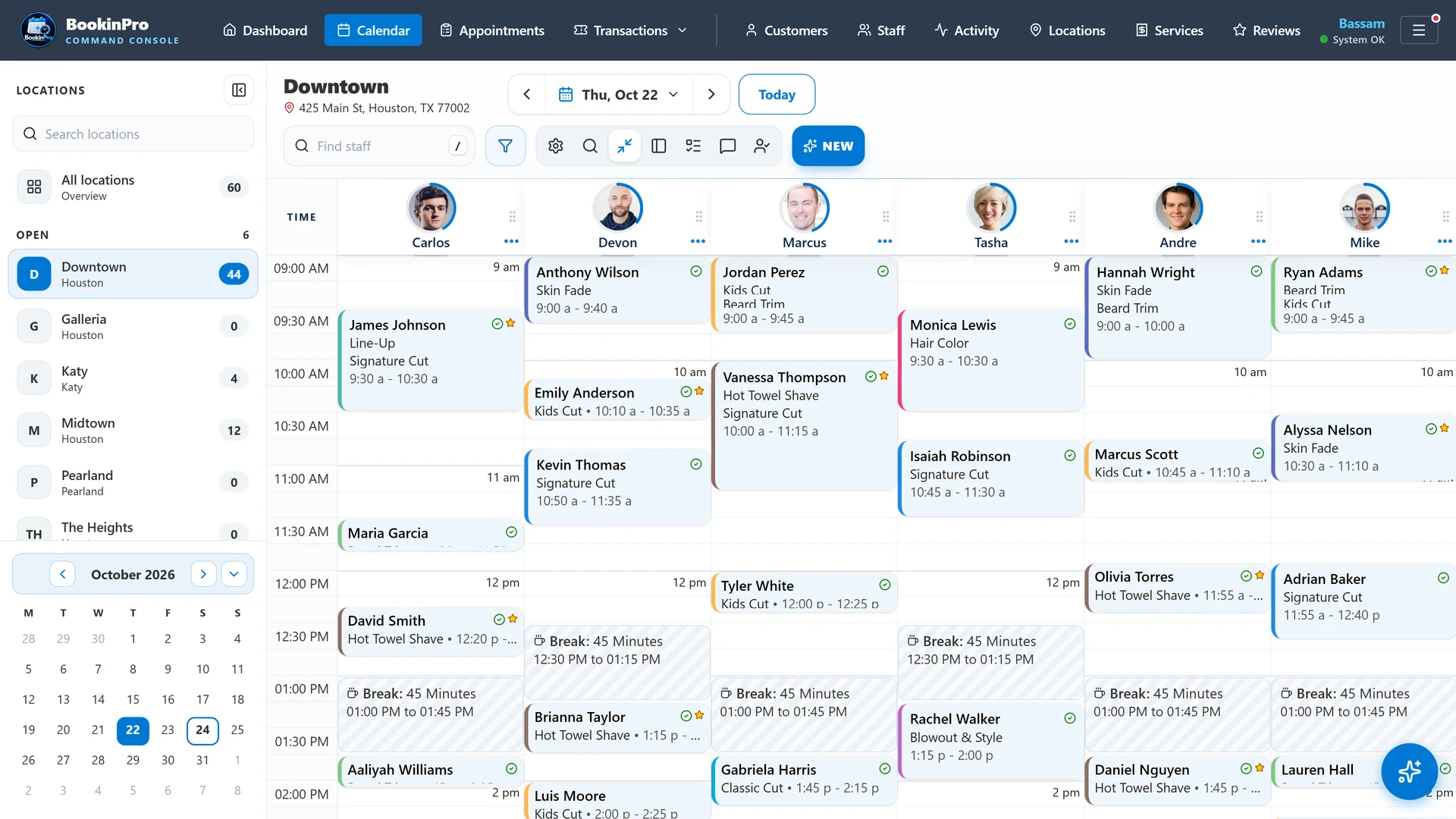Open the Services tab
This screenshot has height=819, width=1456.
pyautogui.click(x=1169, y=30)
